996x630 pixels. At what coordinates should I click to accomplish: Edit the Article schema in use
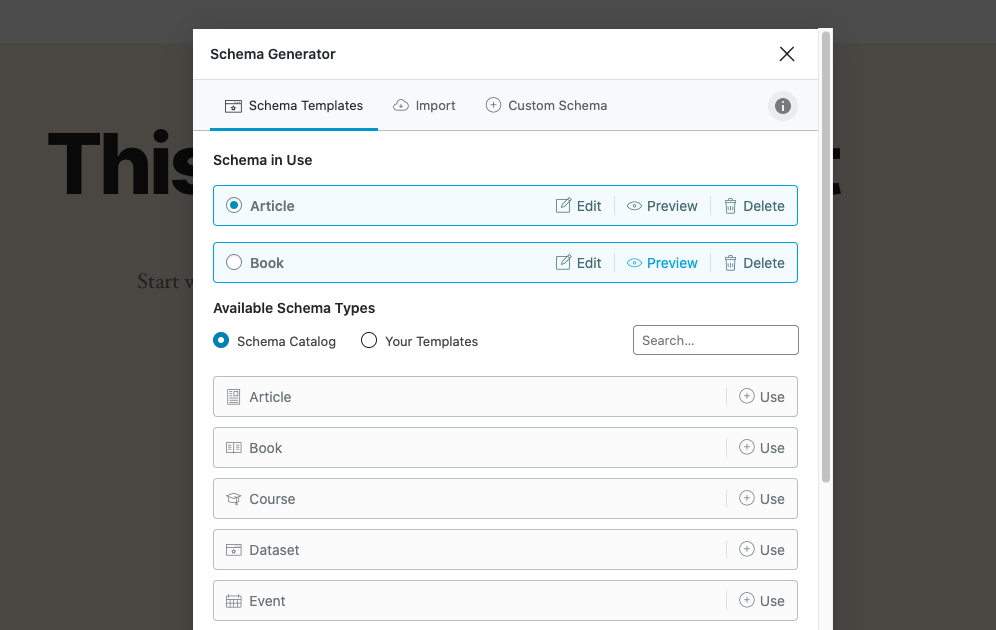click(x=578, y=206)
